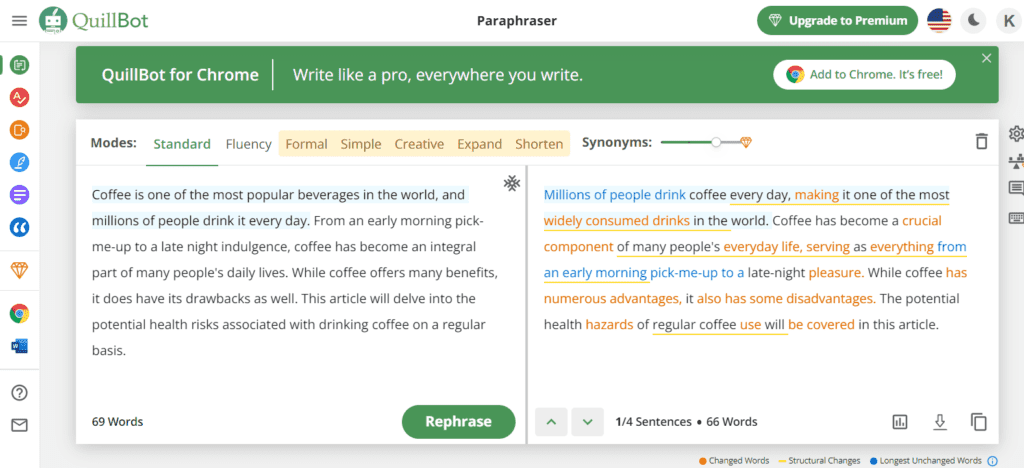Screen dimensions: 1024x468
Task: Open the settings gear icon
Action: pyautogui.click(x=1016, y=134)
